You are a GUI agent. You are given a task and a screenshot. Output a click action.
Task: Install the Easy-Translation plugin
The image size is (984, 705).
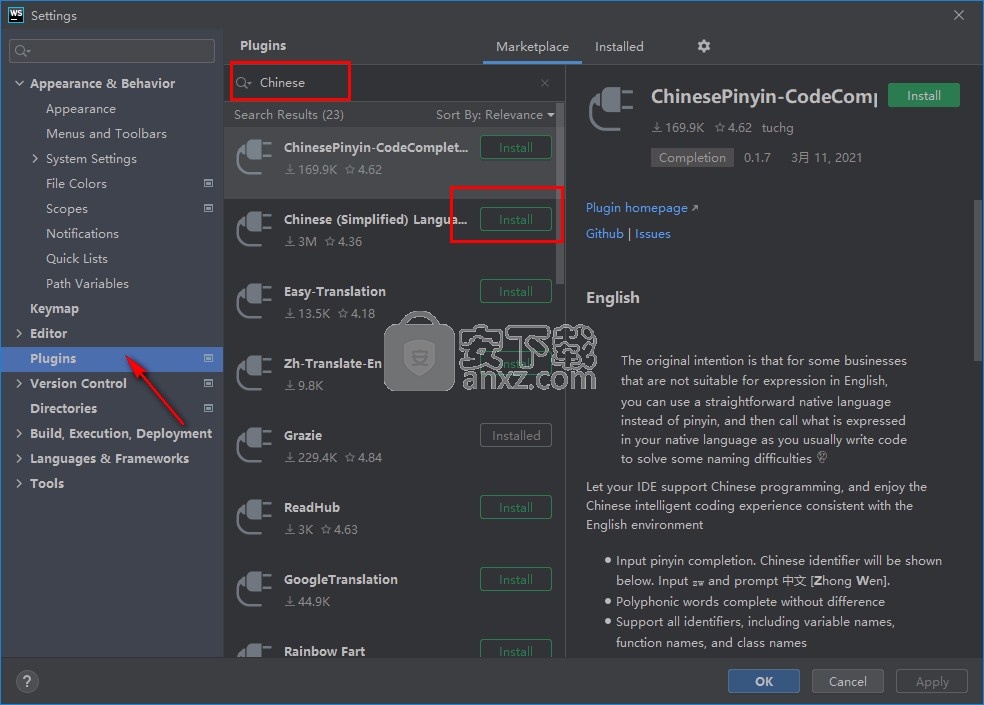(516, 291)
